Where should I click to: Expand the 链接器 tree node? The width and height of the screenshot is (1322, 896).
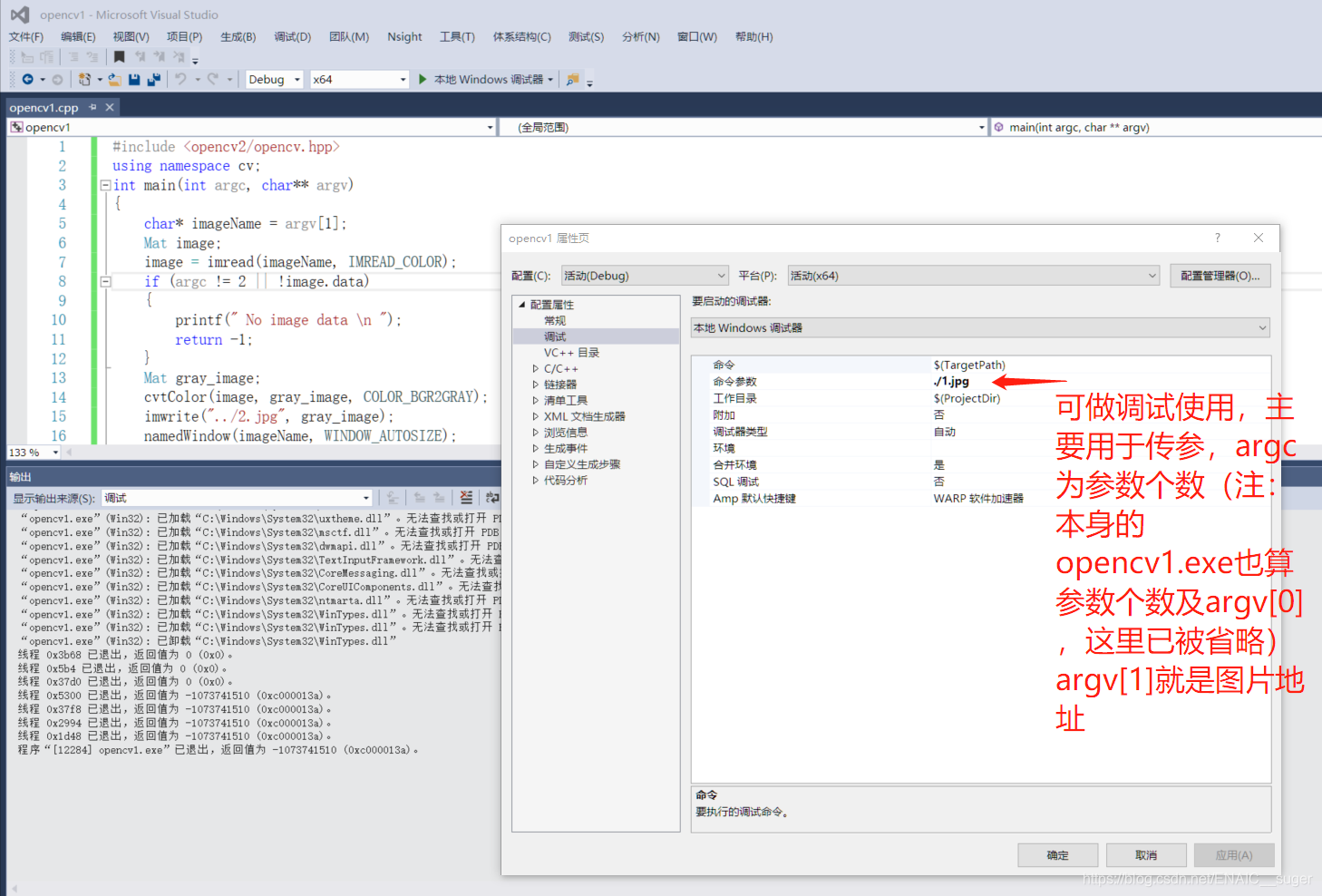click(x=535, y=385)
